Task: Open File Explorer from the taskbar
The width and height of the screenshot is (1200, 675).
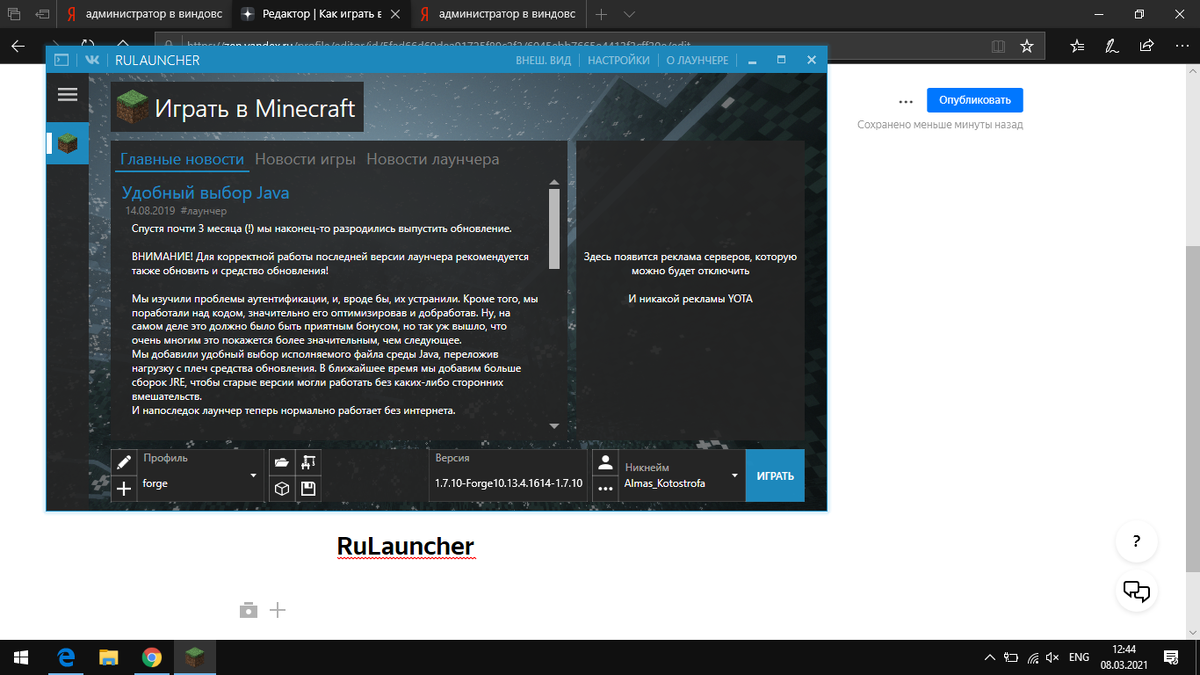Action: click(x=109, y=657)
